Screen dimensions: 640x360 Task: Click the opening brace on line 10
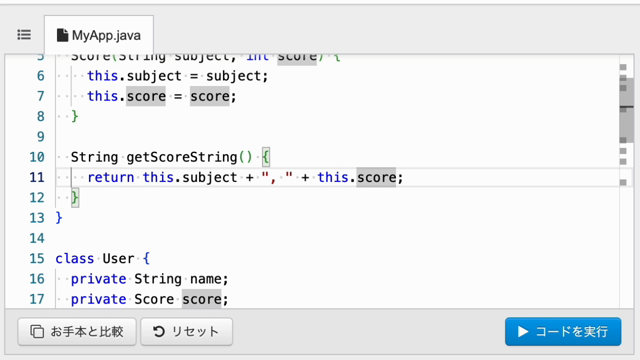coord(266,157)
